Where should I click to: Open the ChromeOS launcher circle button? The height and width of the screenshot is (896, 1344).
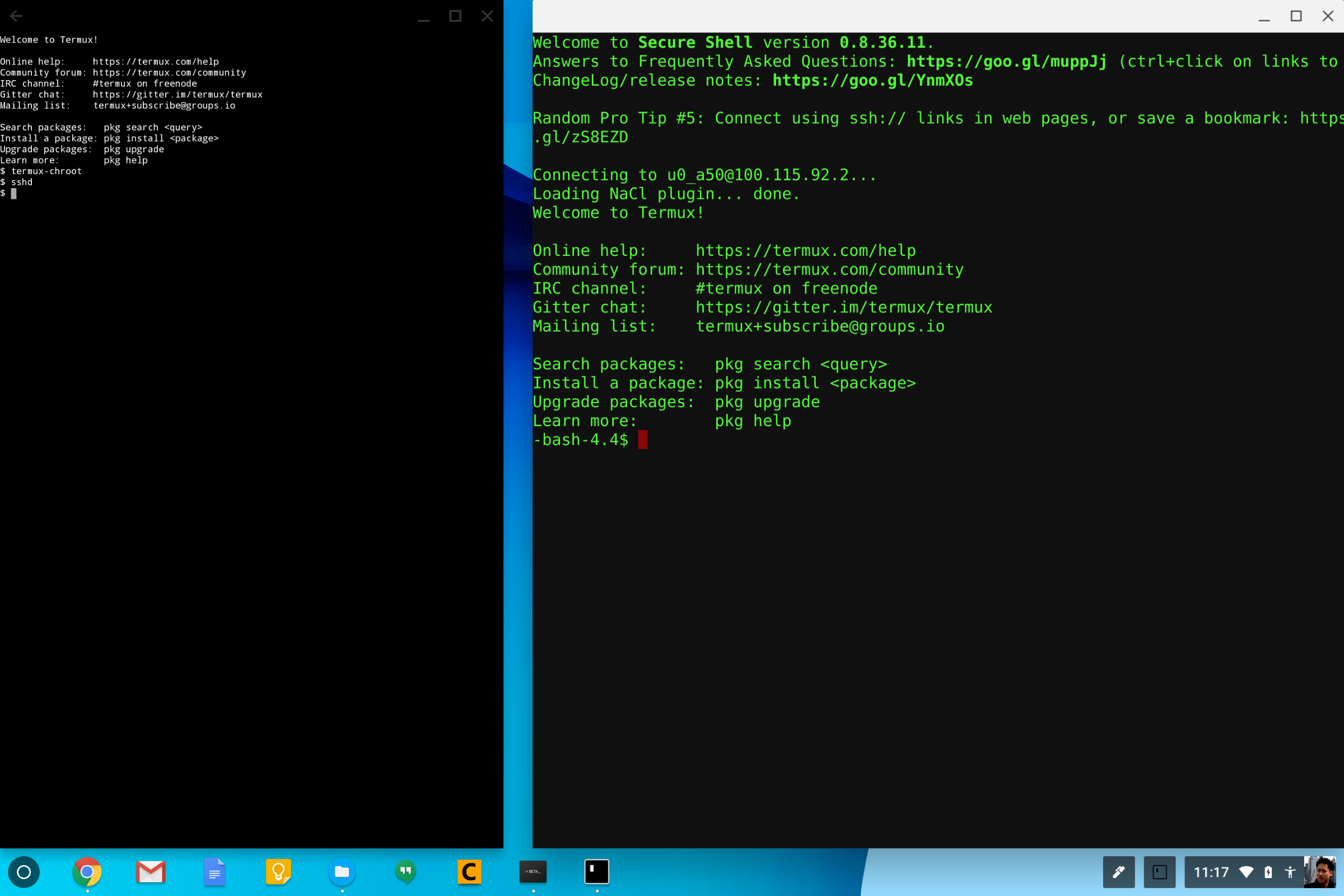(x=24, y=872)
